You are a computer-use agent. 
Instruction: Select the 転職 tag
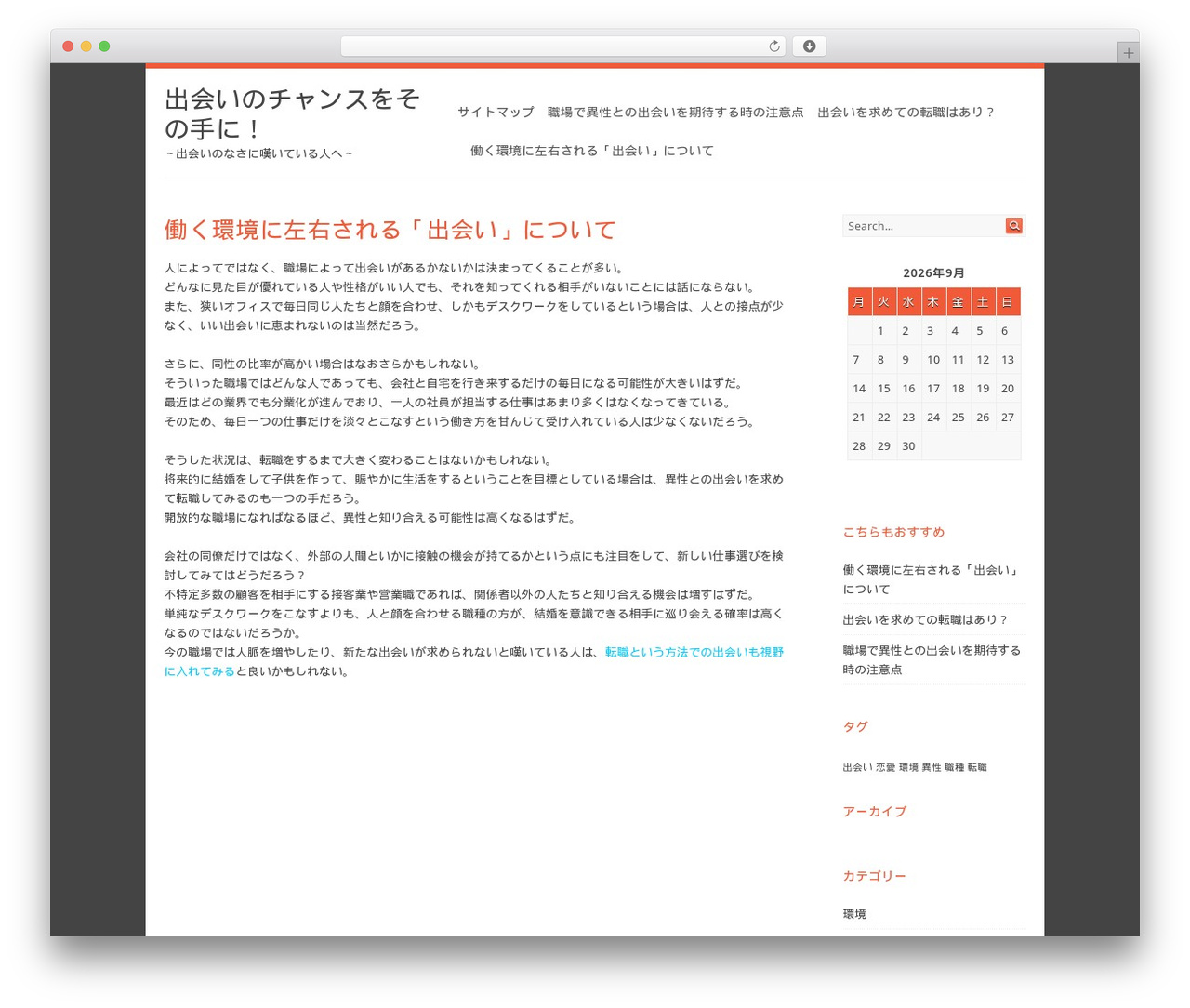pos(977,767)
